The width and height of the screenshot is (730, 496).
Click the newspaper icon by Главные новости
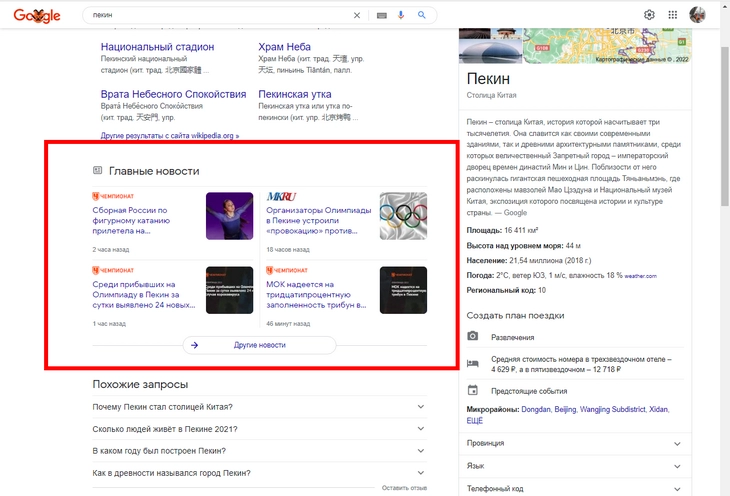tap(97, 170)
